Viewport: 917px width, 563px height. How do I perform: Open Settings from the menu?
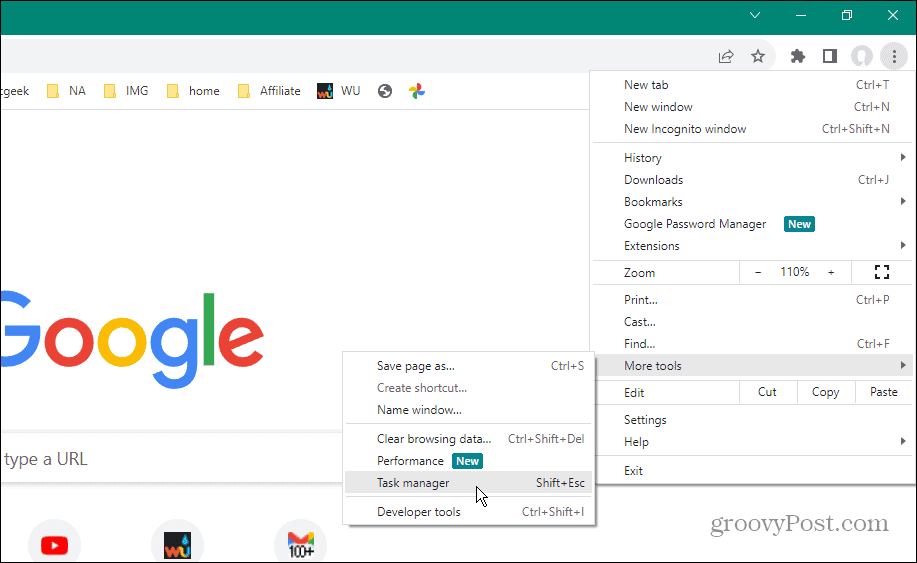point(752,420)
